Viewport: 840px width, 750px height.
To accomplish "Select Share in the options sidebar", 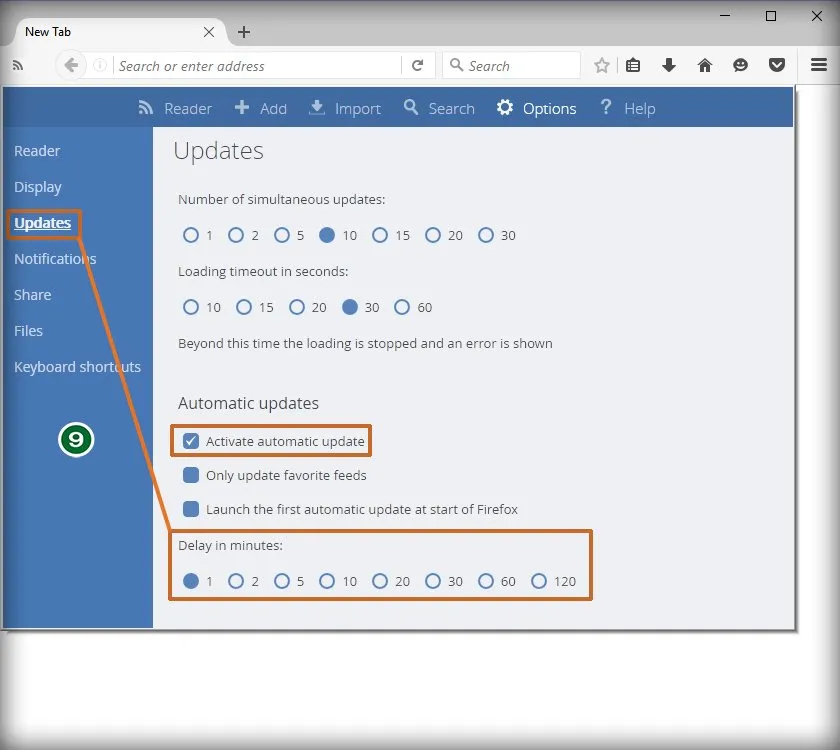I will pyautogui.click(x=33, y=295).
